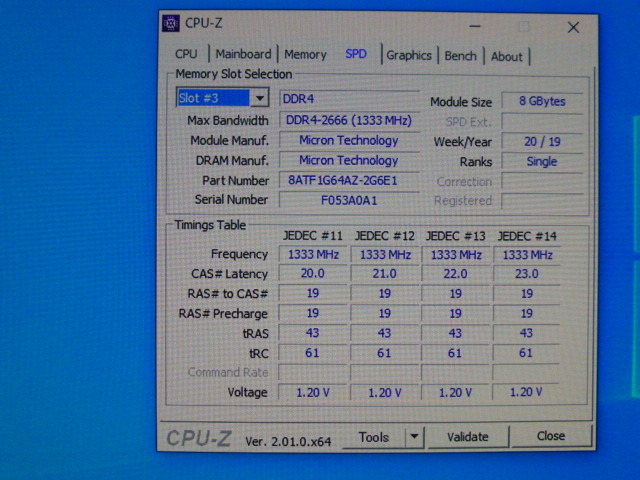This screenshot has height=480, width=640.
Task: Click JEDEC #12 empty Command Rate field
Action: coord(384,372)
